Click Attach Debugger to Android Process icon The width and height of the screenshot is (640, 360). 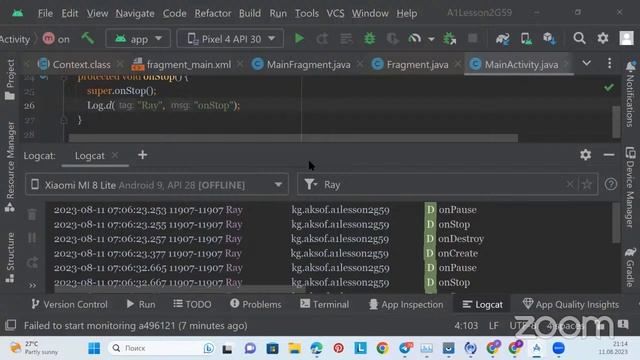tap(449, 39)
